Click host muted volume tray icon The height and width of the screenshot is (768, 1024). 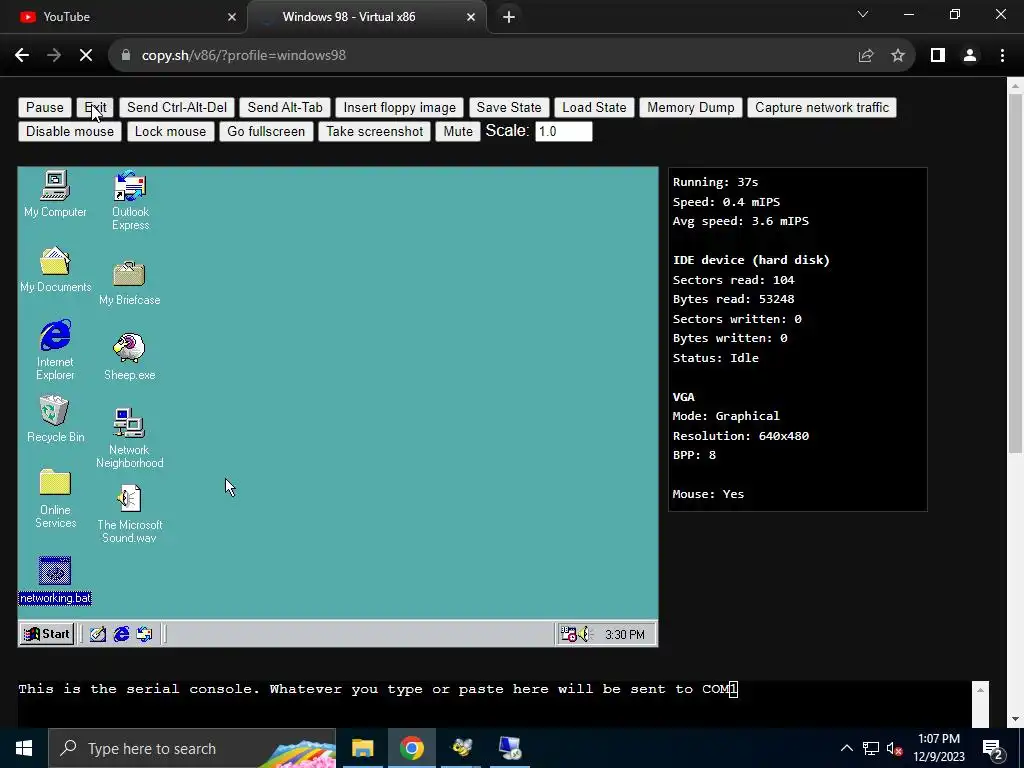[x=894, y=748]
